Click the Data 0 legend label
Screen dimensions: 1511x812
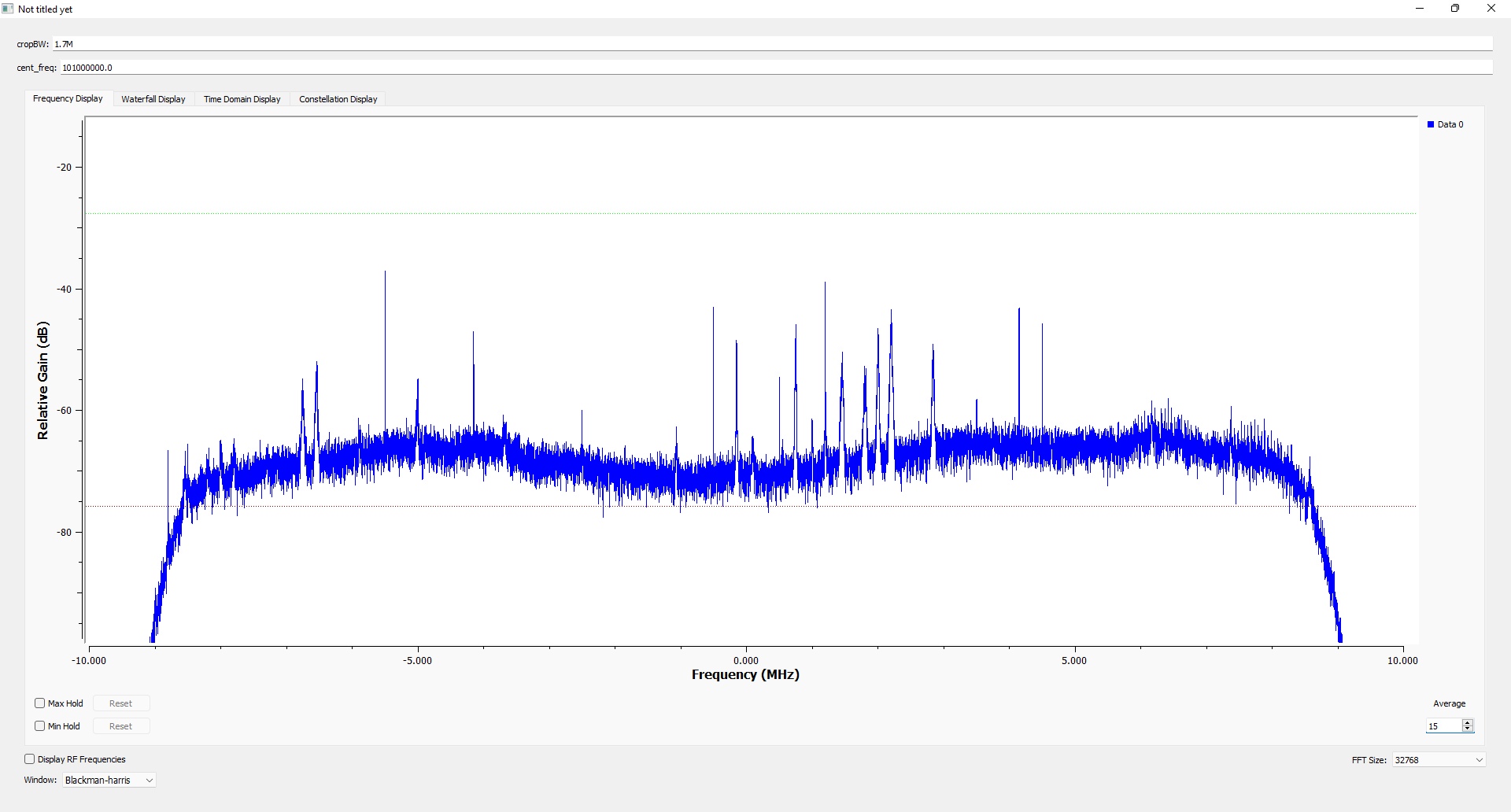[1450, 124]
